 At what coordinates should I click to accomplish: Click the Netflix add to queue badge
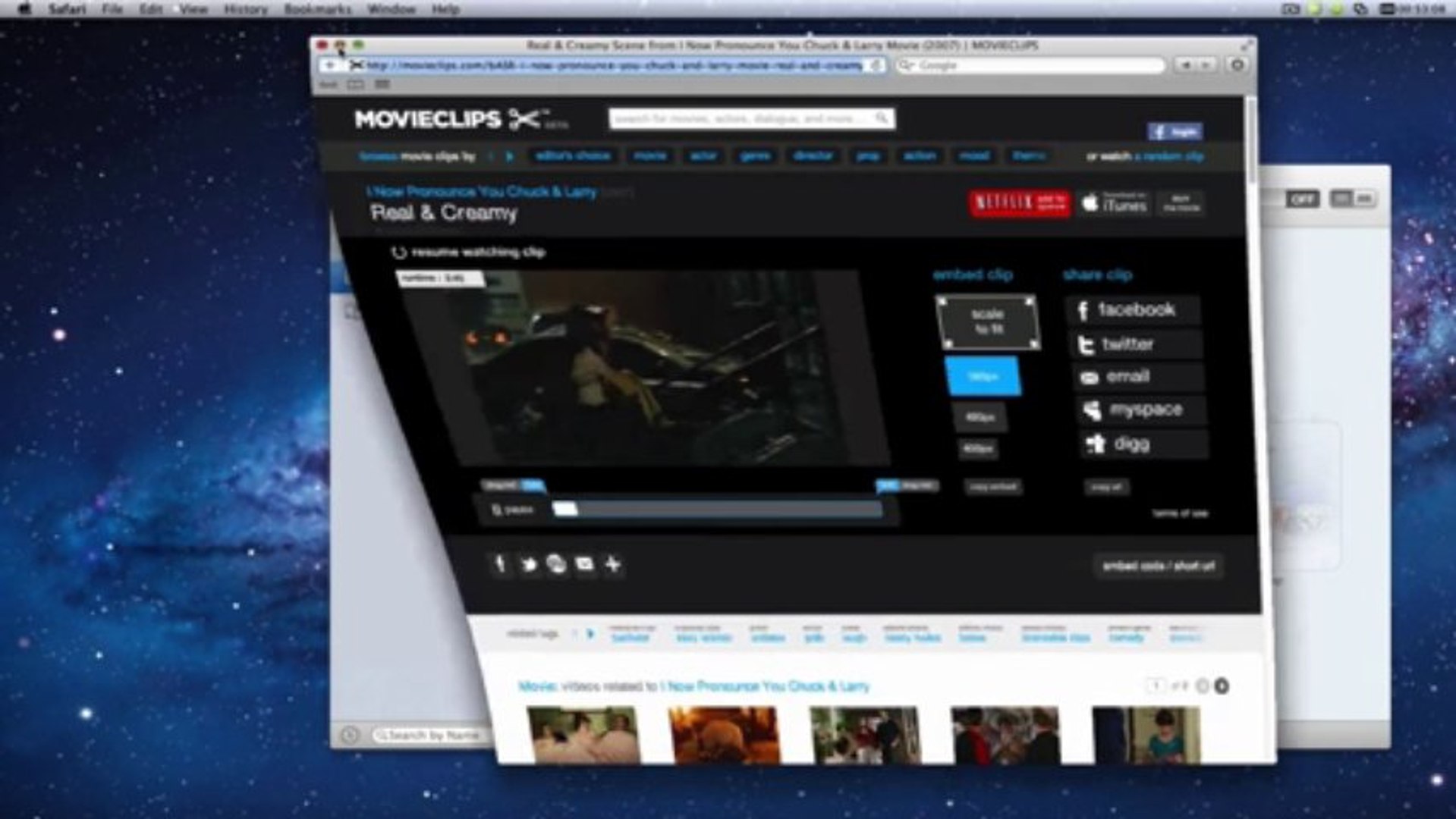click(x=1018, y=202)
